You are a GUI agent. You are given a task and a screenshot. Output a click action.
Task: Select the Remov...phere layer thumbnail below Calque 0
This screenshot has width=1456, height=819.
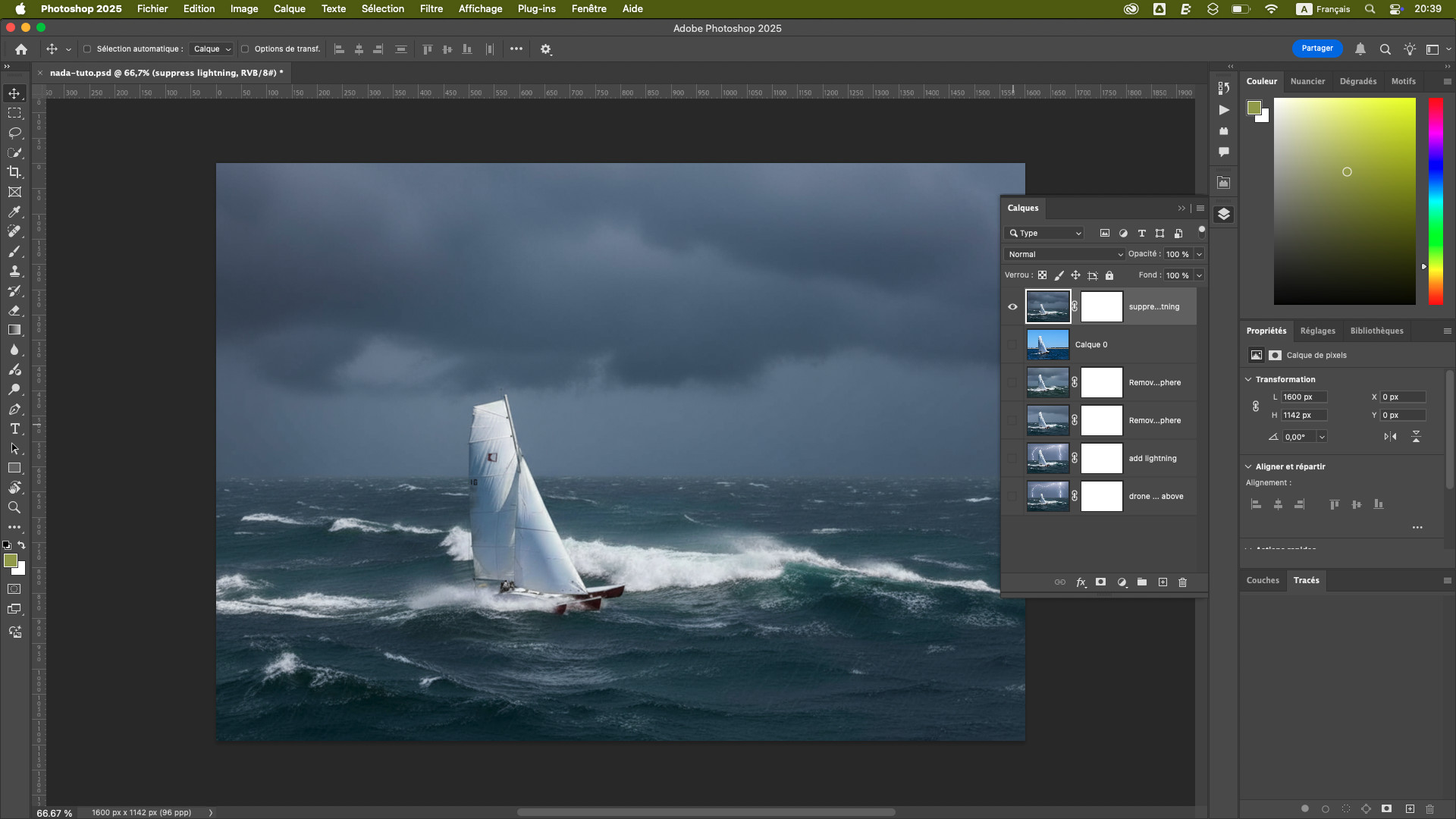(1048, 383)
